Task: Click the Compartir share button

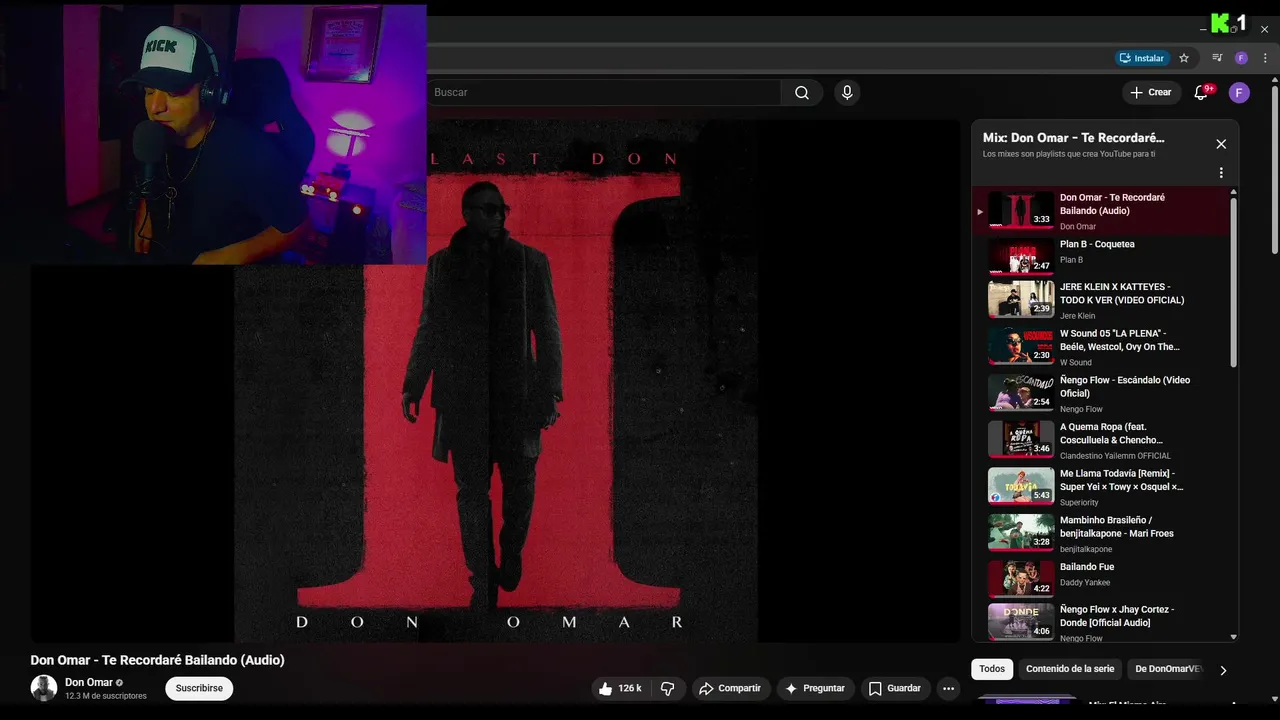Action: (730, 688)
